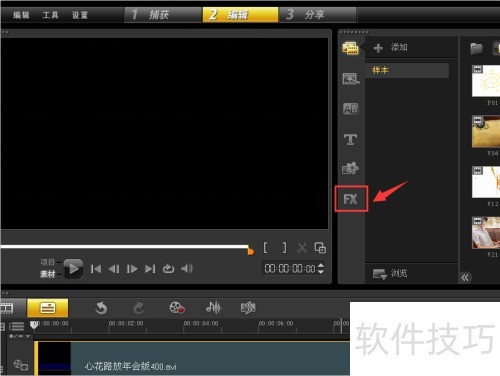The height and width of the screenshot is (376, 500).
Task: Open Auto Music
Action: point(248,308)
